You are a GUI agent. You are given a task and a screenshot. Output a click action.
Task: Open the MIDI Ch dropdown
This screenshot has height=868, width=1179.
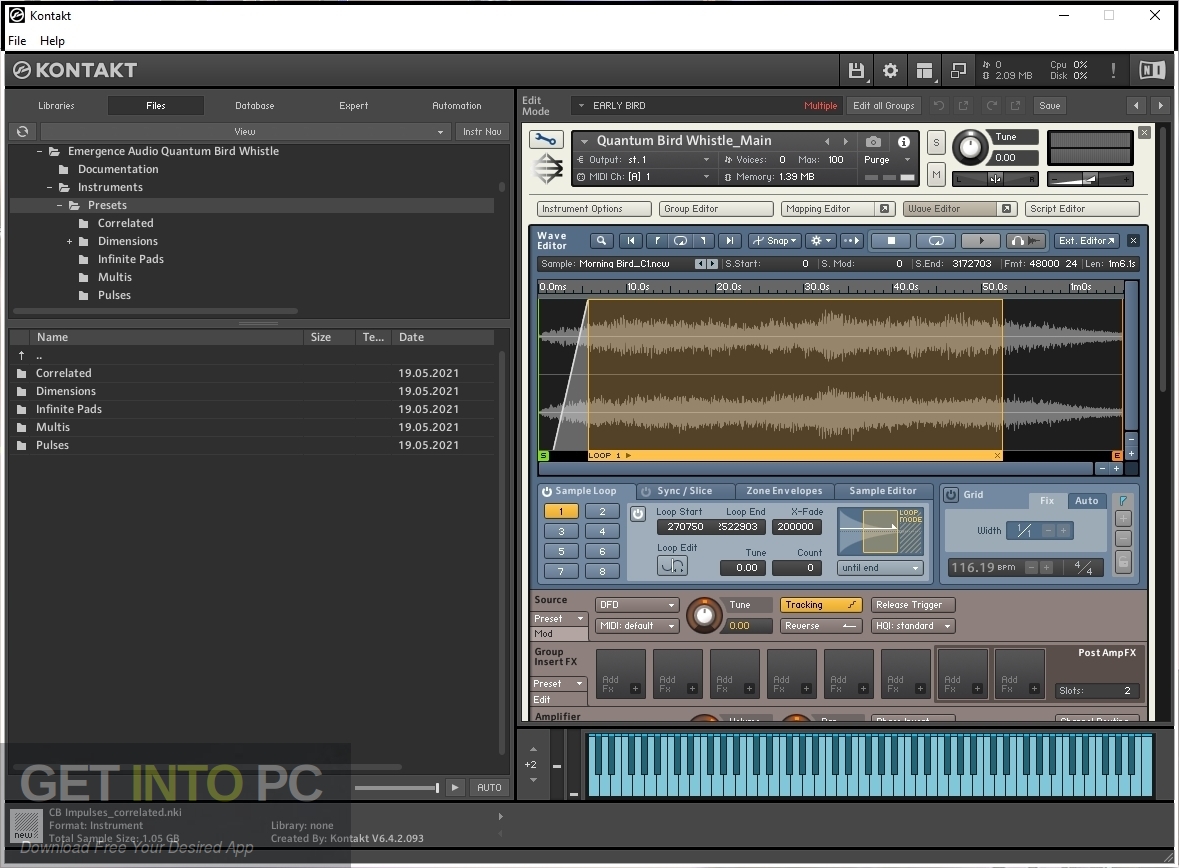[644, 177]
